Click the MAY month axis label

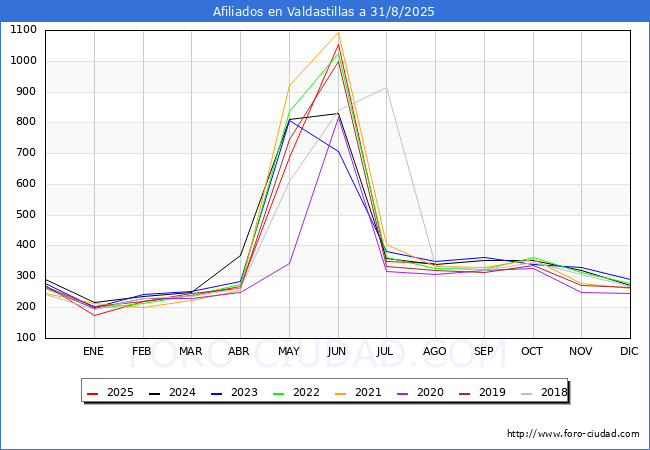[289, 351]
